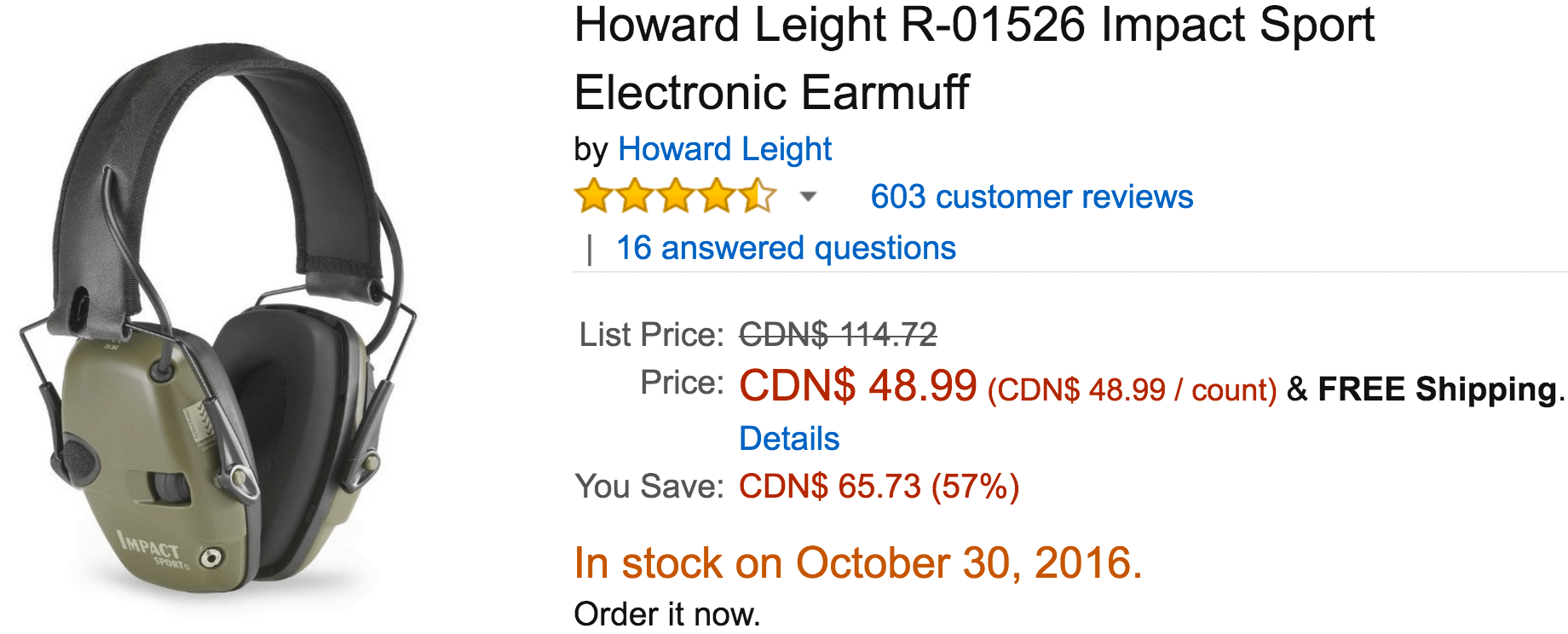This screenshot has height=634, width=1568.
Task: Click the Order it now text
Action: click(x=667, y=614)
